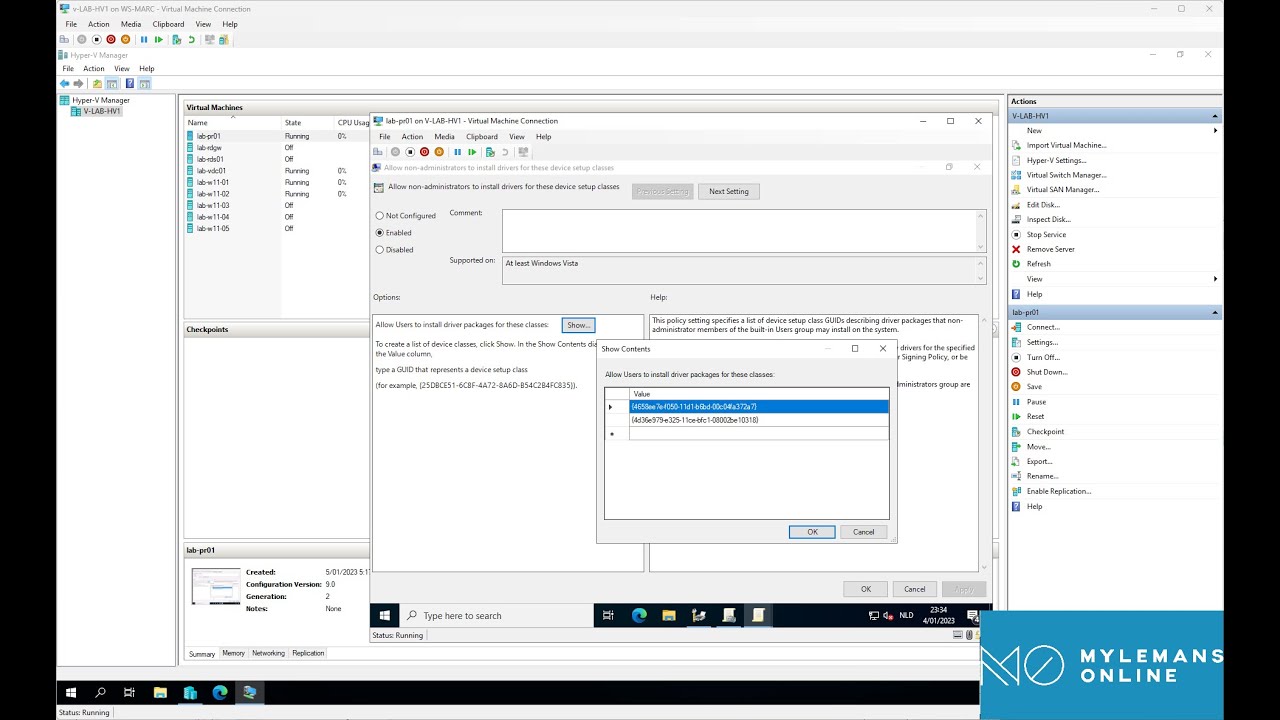Click Stop Service icon in Actions pane
The width and height of the screenshot is (1280, 720).
pyautogui.click(x=1016, y=234)
